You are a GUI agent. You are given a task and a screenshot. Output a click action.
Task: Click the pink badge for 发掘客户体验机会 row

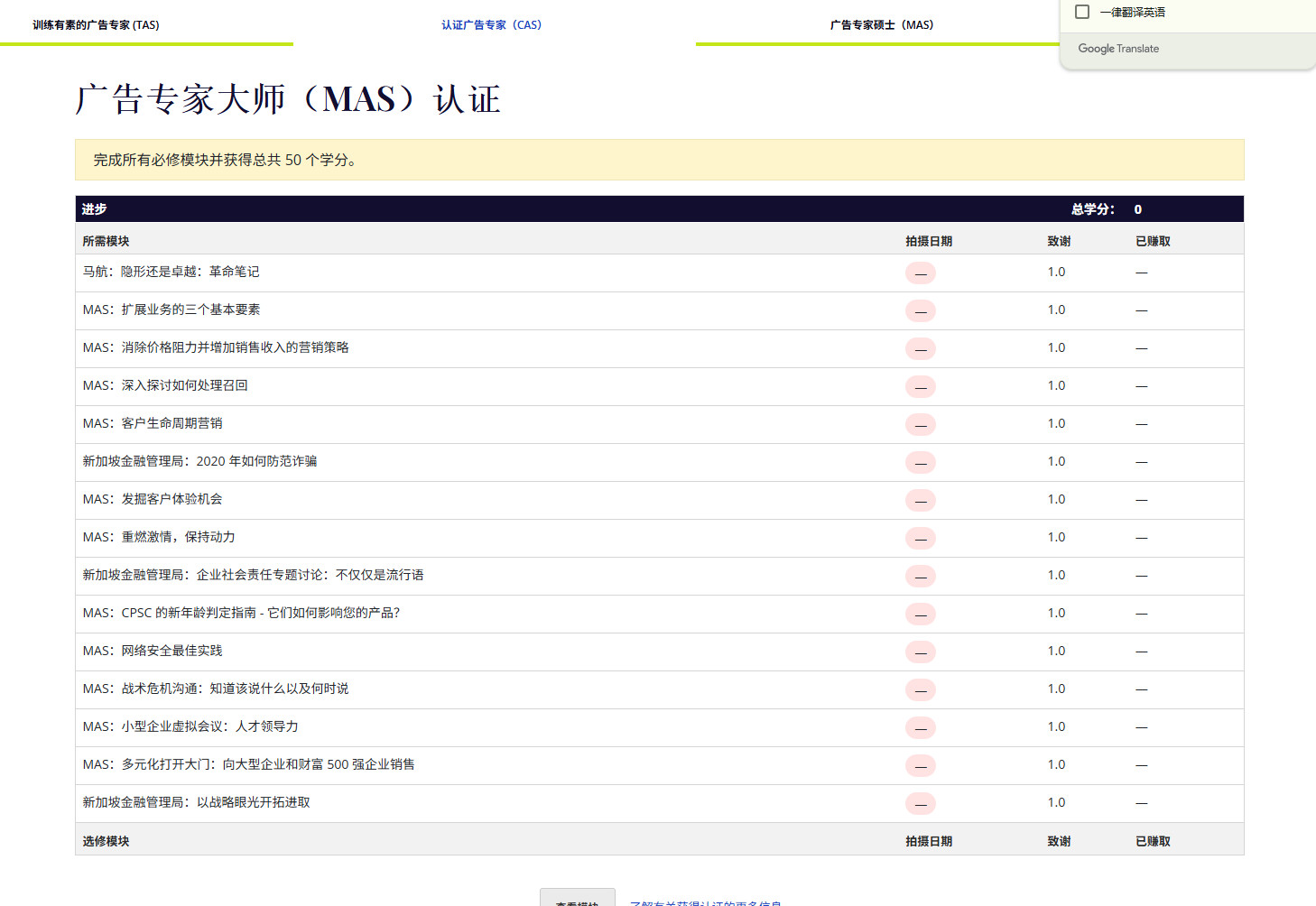pyautogui.click(x=920, y=501)
